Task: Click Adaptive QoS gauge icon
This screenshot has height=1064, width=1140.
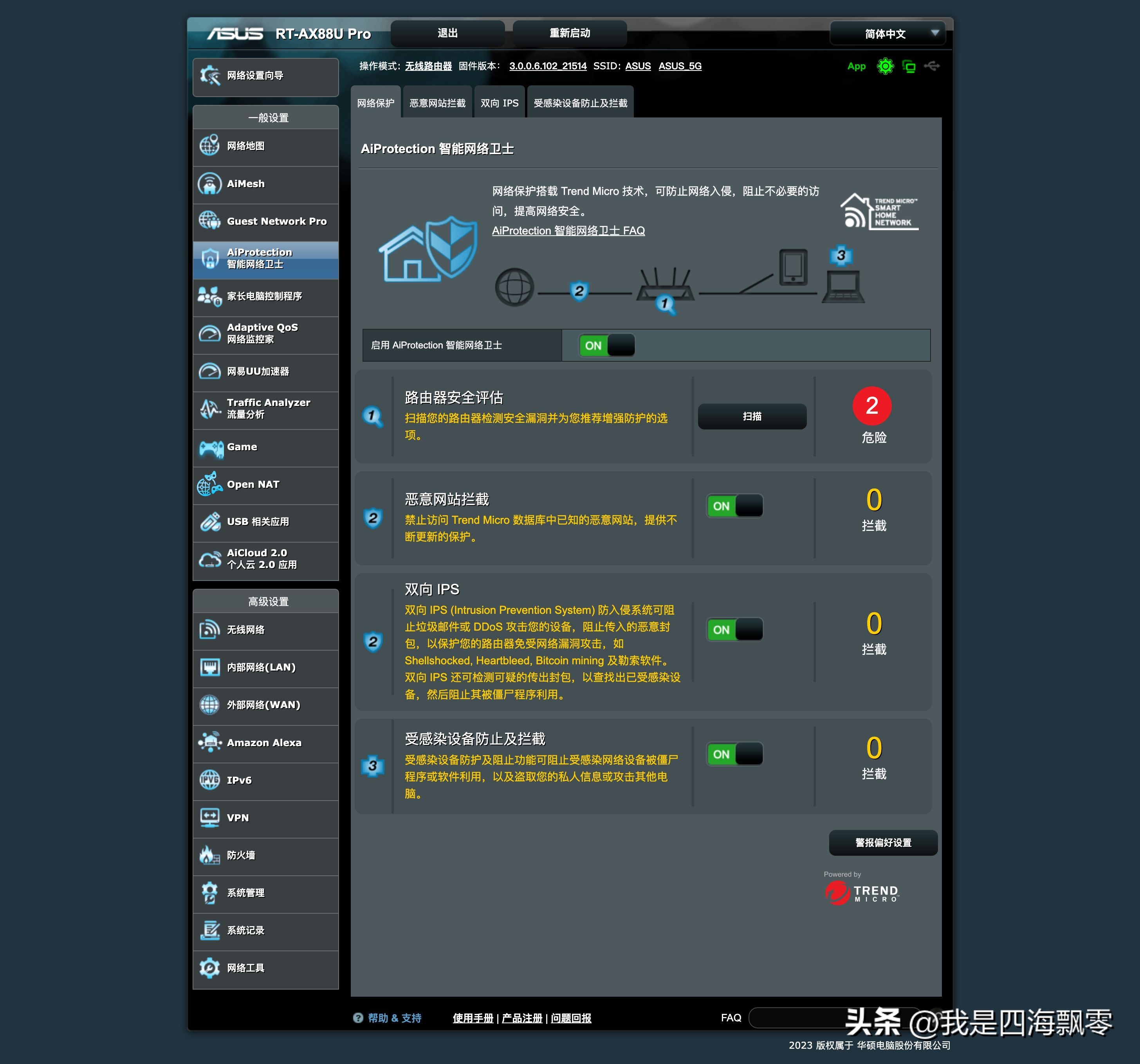Action: [209, 334]
